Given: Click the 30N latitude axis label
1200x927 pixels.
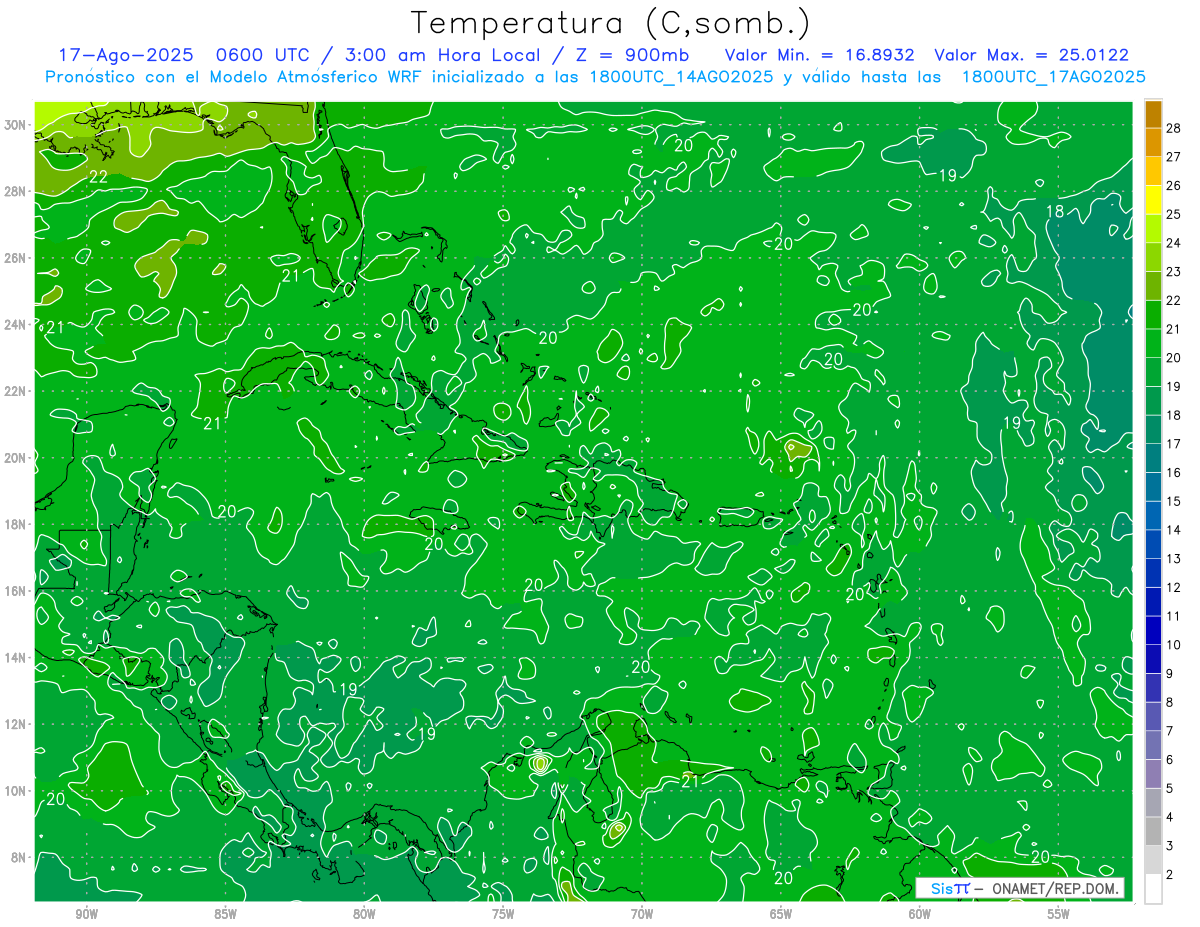Looking at the screenshot, I should point(17,125).
